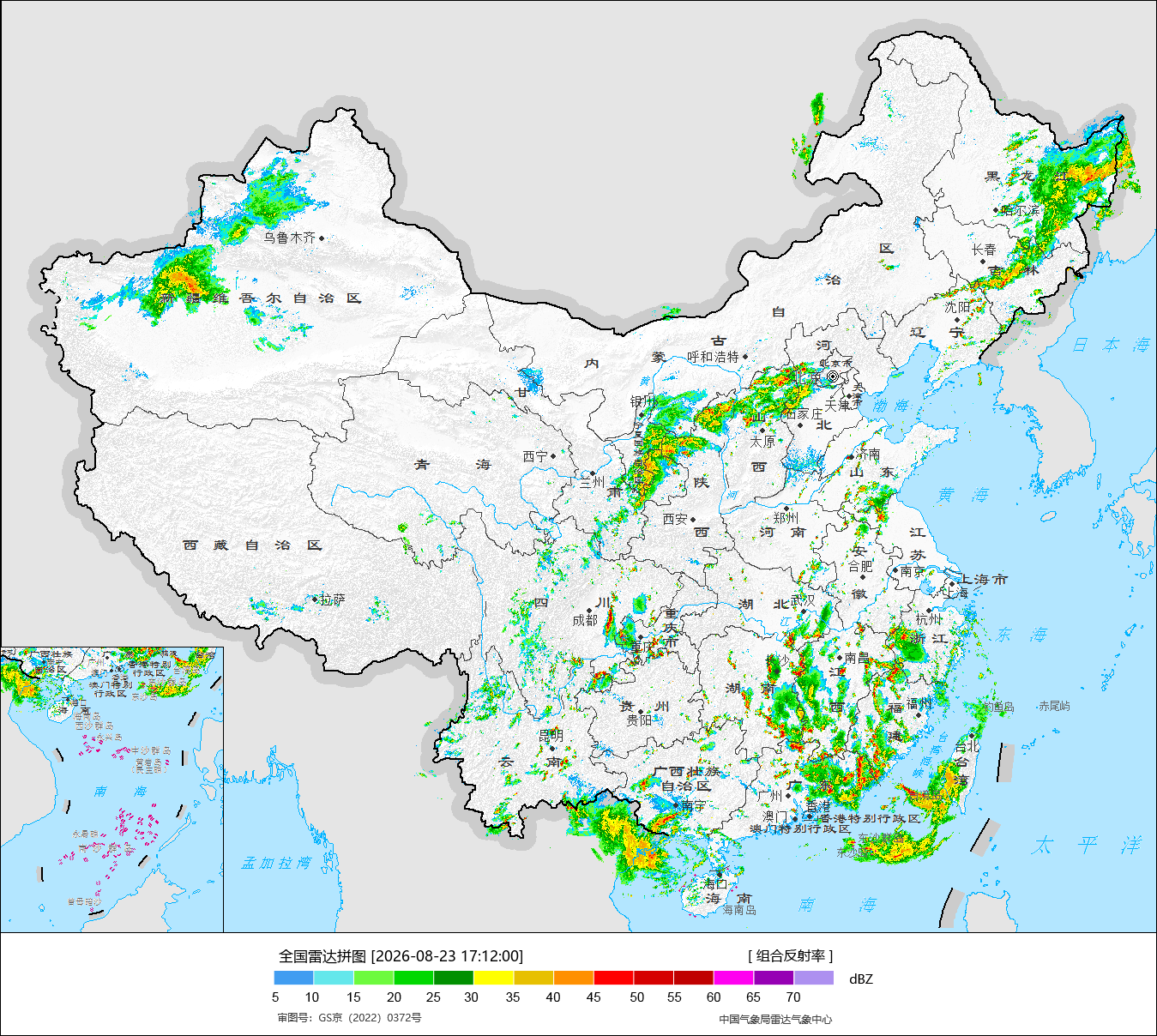Click the Haikou city marker
The height and width of the screenshot is (1036, 1157).
[x=719, y=874]
